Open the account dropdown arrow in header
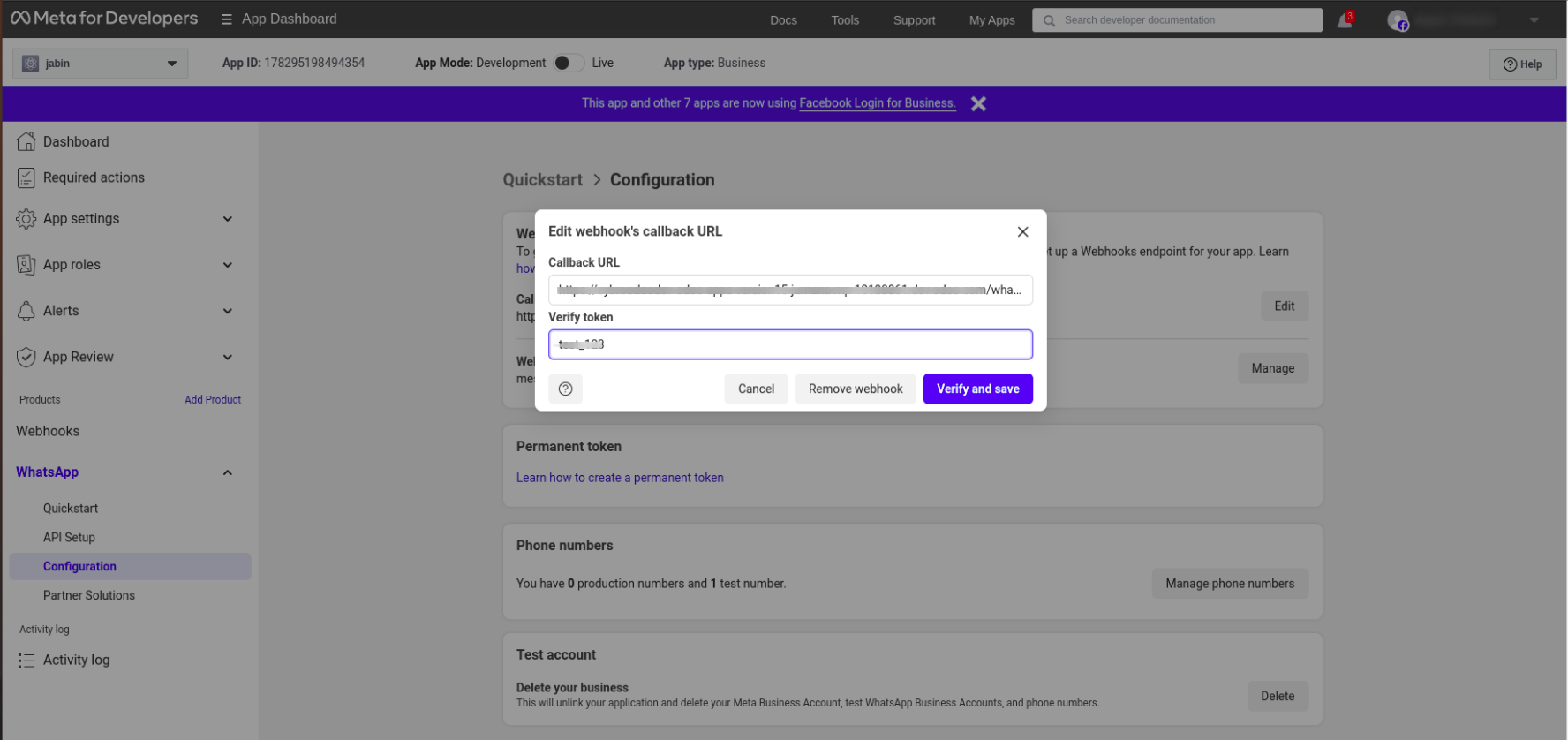This screenshot has width=1568, height=740. pyautogui.click(x=1534, y=20)
